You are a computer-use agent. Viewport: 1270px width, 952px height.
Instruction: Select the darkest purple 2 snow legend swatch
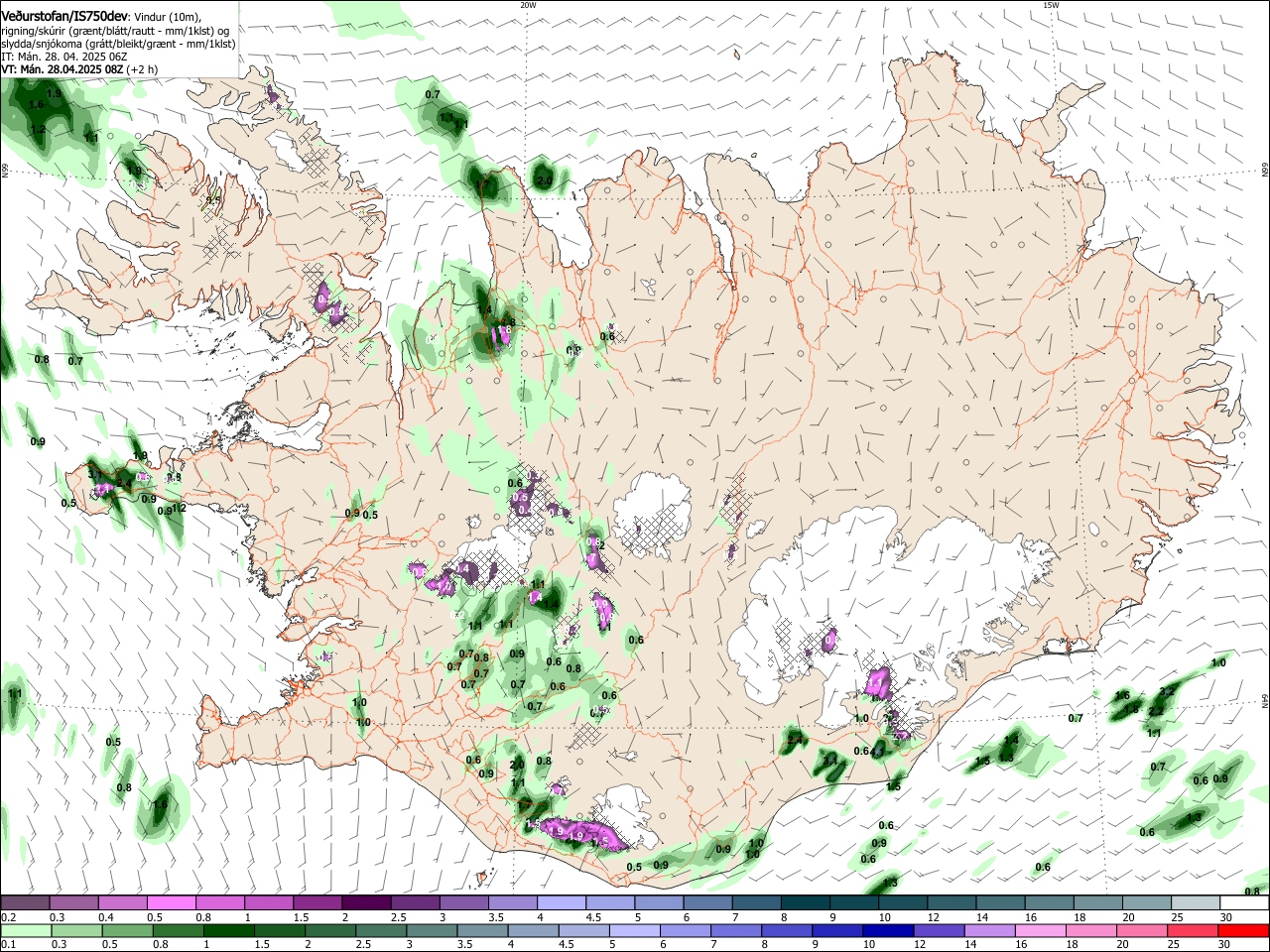point(365,903)
